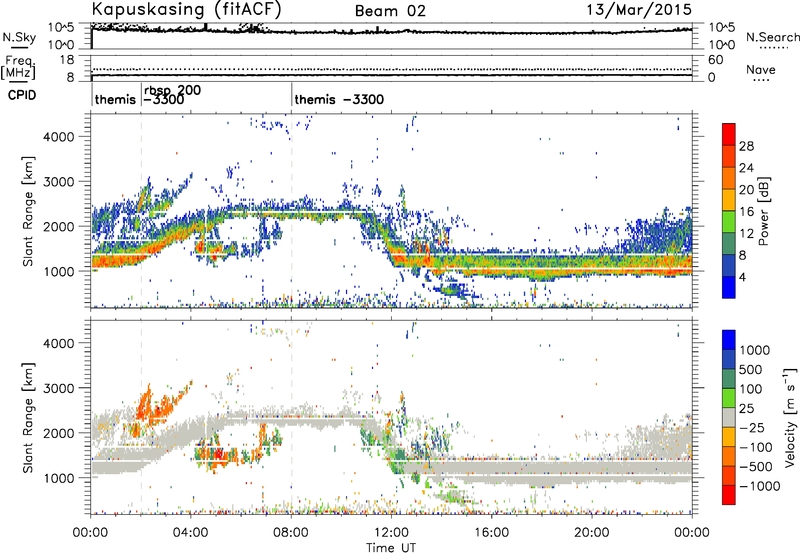Click the Kapuskasing (fitACF) title
Viewport: 800px width, 554px height.
pyautogui.click(x=186, y=9)
